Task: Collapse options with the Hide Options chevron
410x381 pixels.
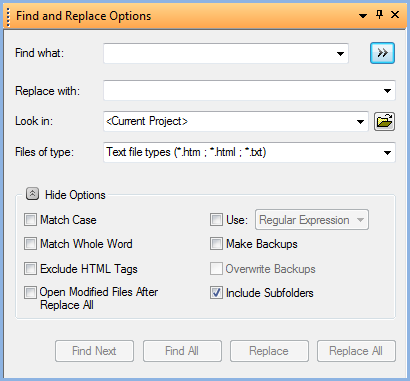Action: click(32, 194)
